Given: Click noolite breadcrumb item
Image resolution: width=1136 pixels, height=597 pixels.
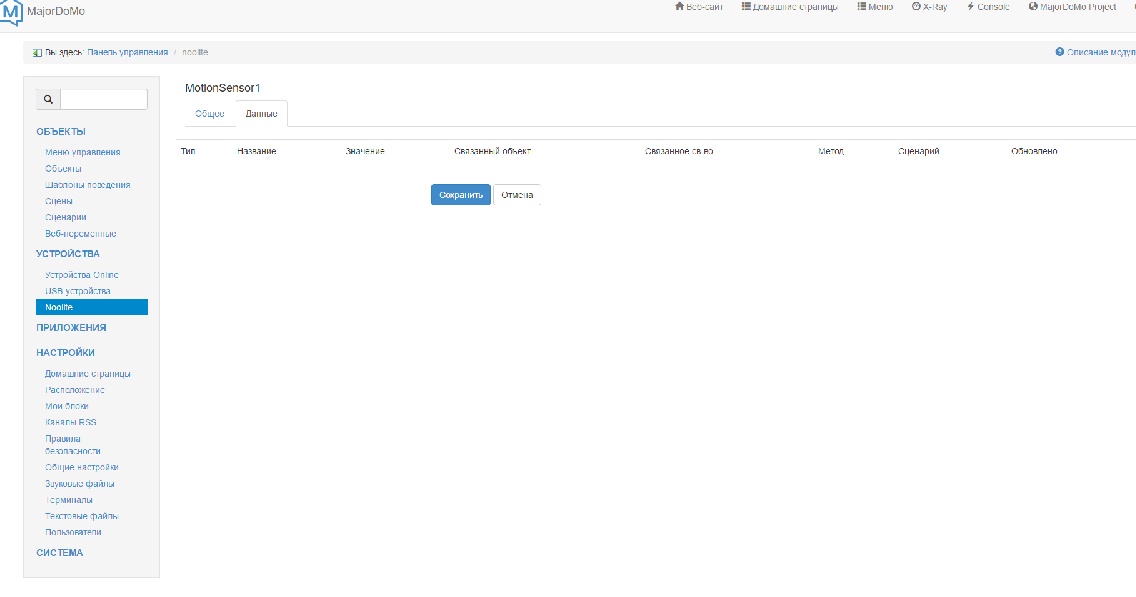Looking at the screenshot, I should [195, 52].
